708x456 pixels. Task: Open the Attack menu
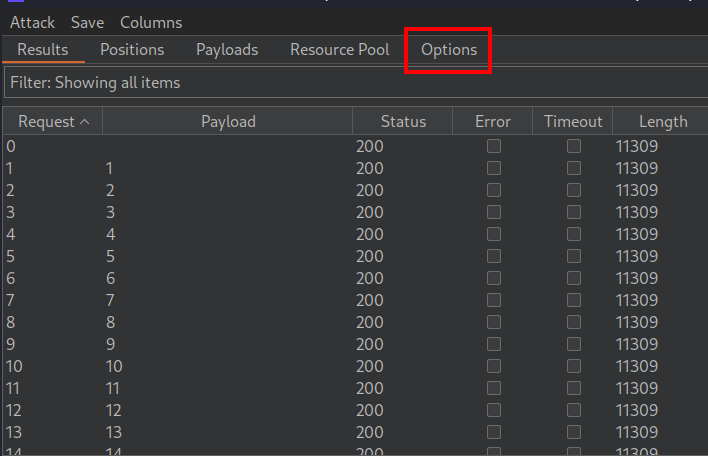click(32, 22)
